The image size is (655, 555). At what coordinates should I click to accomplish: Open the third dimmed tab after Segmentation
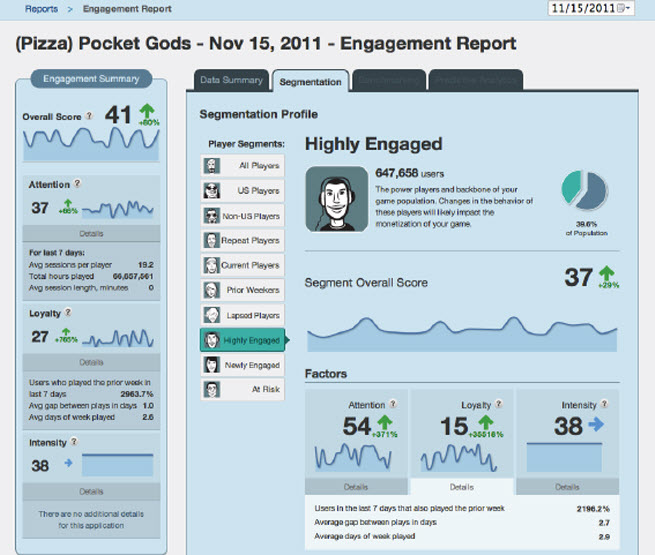[389, 80]
